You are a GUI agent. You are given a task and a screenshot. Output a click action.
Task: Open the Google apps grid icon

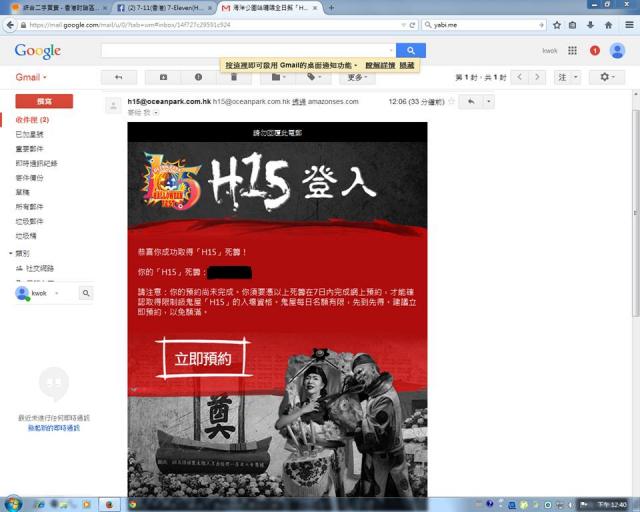pos(572,50)
